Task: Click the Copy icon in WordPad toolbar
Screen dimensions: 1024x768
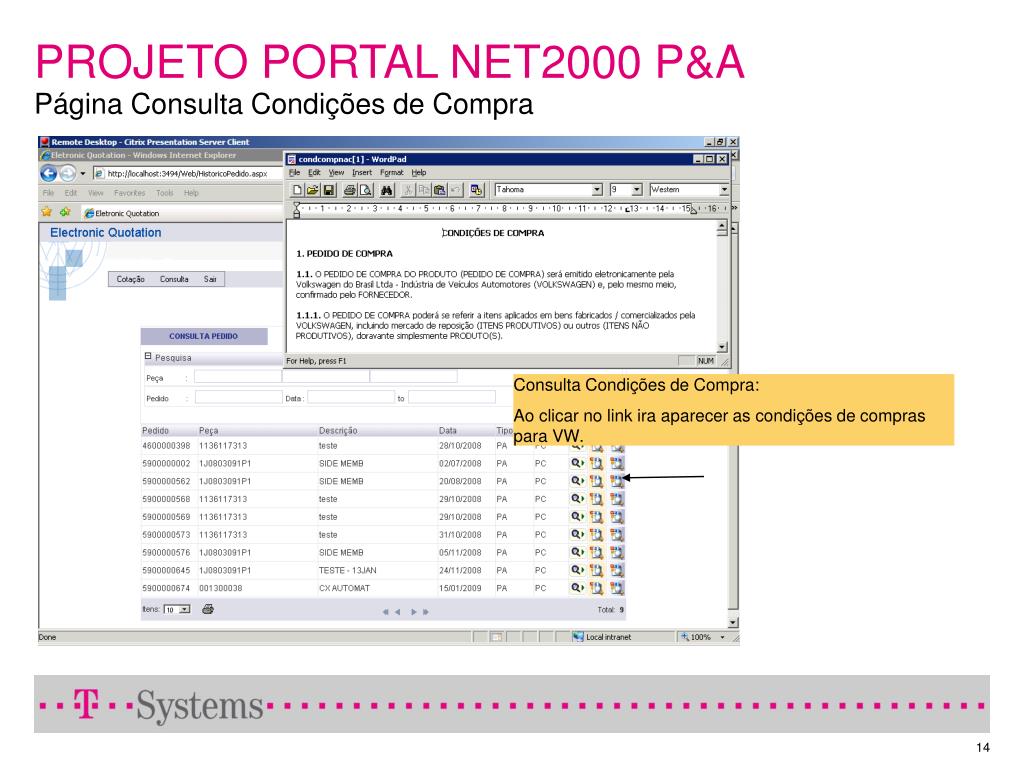Action: click(x=424, y=190)
